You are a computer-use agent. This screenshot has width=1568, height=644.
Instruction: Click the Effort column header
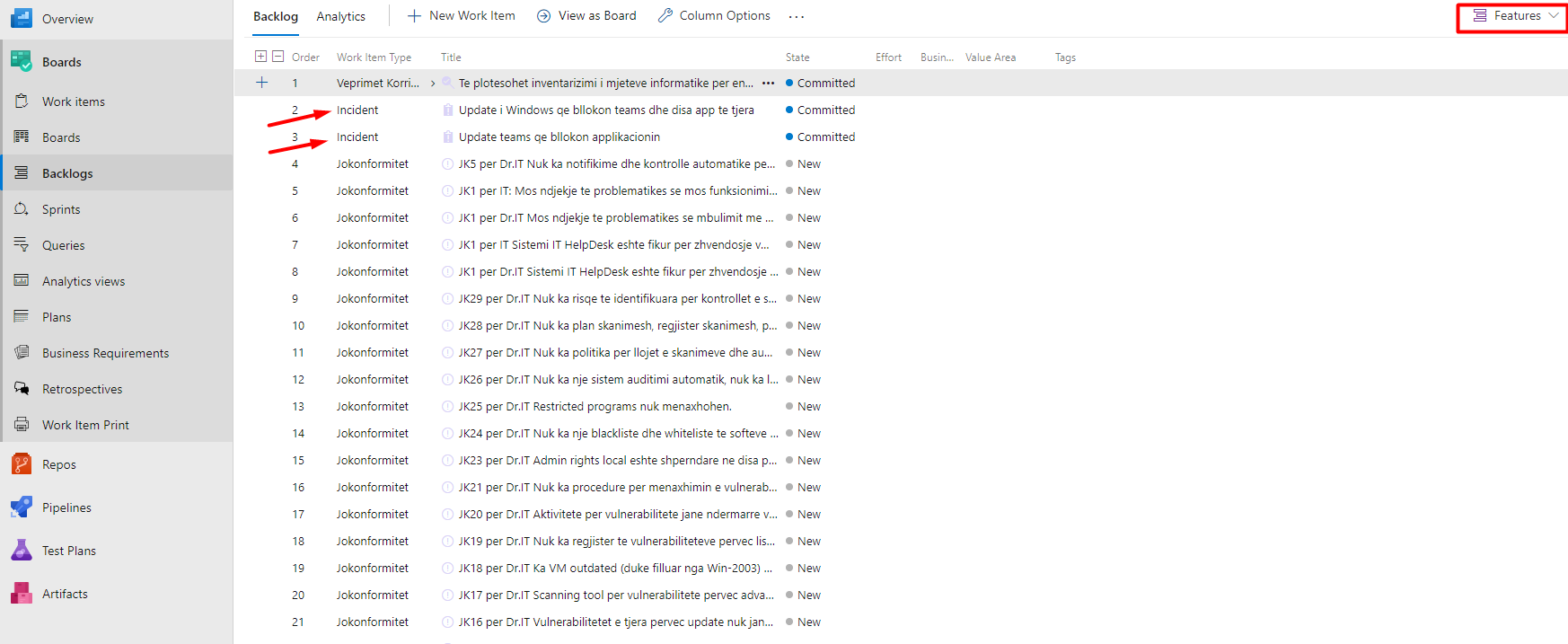click(888, 57)
